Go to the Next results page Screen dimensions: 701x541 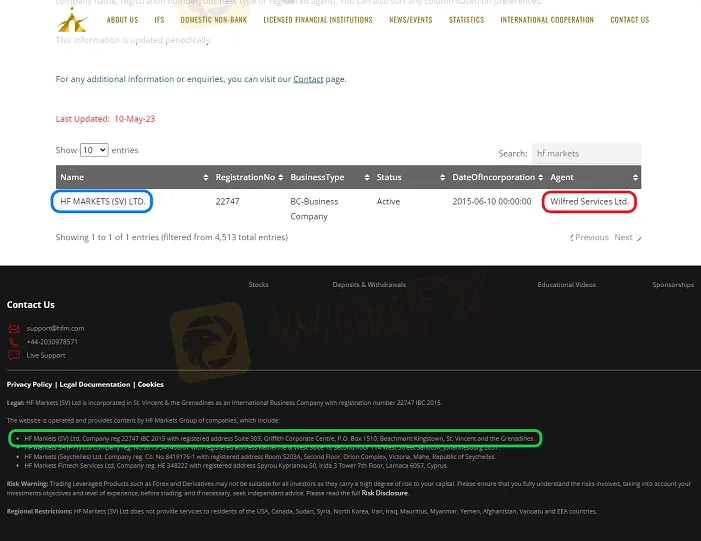pyautogui.click(x=628, y=237)
